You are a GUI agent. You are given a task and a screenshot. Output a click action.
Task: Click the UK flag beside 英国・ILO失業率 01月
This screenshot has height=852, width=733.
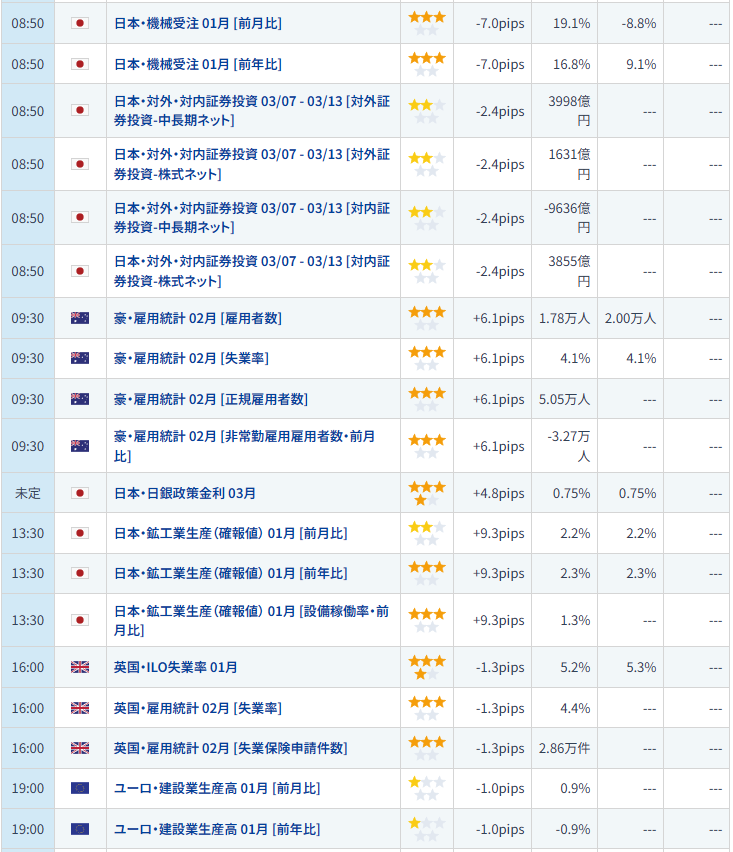(x=80, y=667)
